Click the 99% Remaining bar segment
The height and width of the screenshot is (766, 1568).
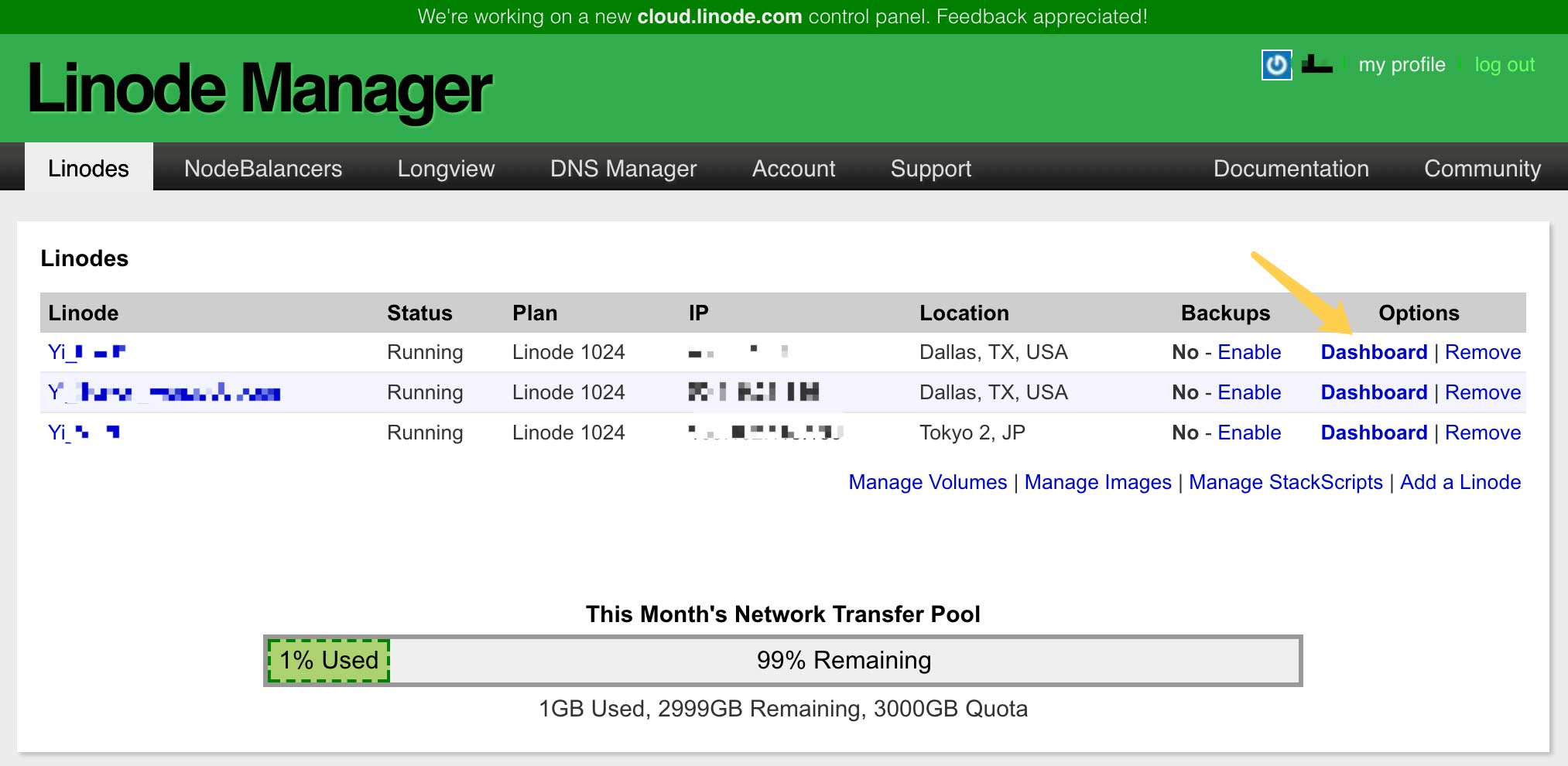(x=844, y=660)
